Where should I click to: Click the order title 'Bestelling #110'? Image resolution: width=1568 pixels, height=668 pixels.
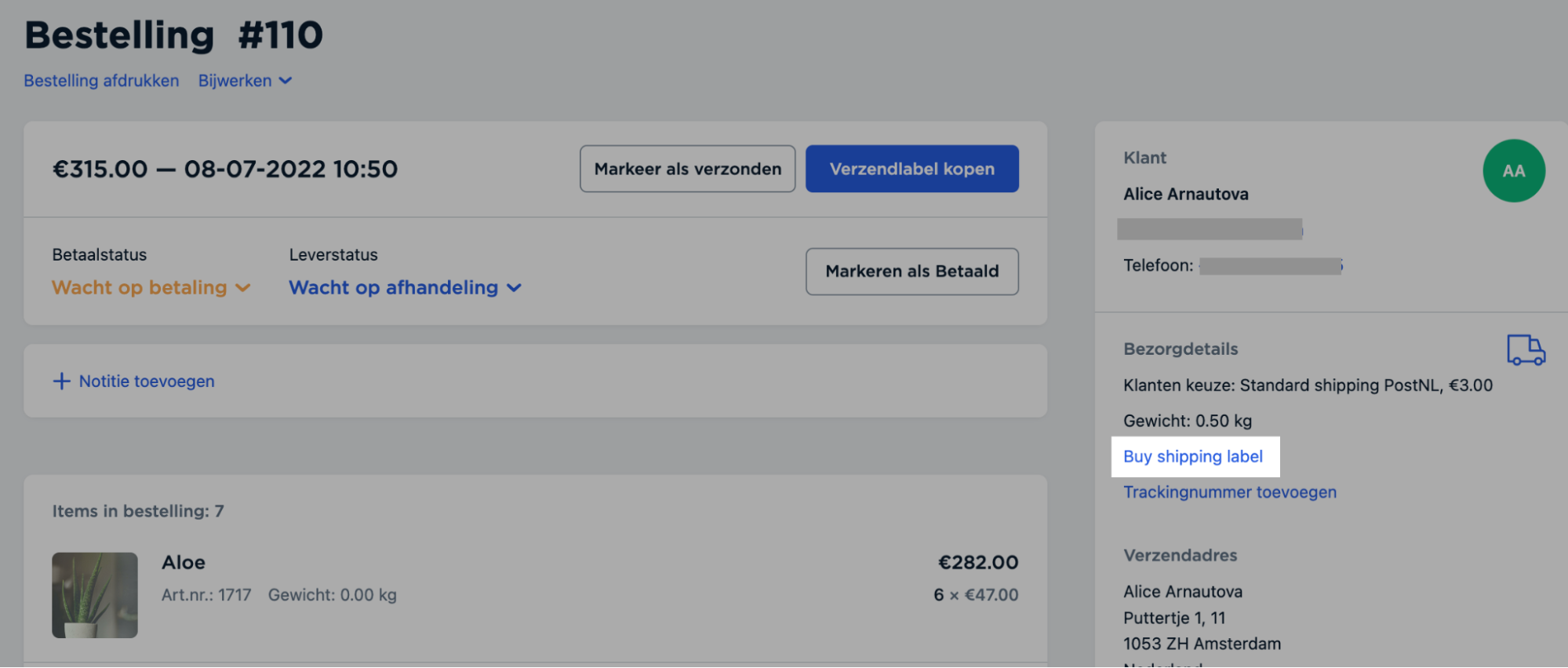[174, 34]
